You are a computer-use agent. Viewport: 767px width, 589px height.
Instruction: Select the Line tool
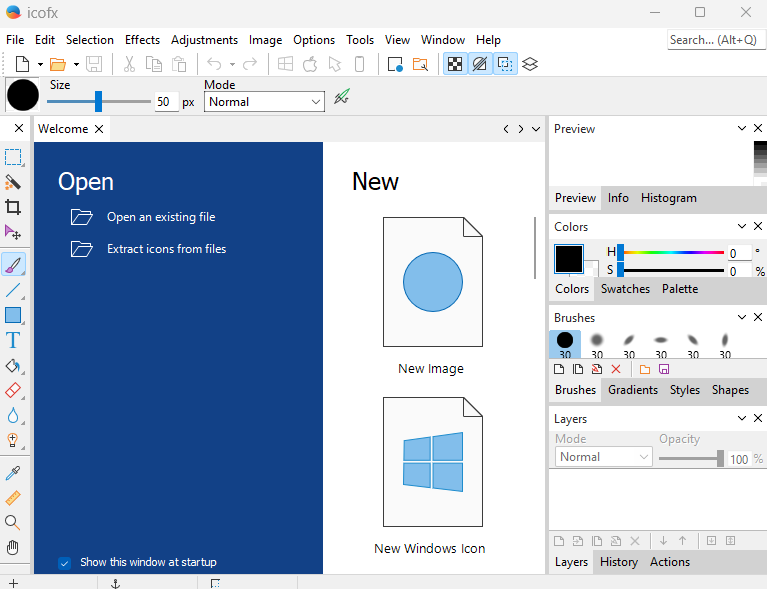pyautogui.click(x=13, y=290)
